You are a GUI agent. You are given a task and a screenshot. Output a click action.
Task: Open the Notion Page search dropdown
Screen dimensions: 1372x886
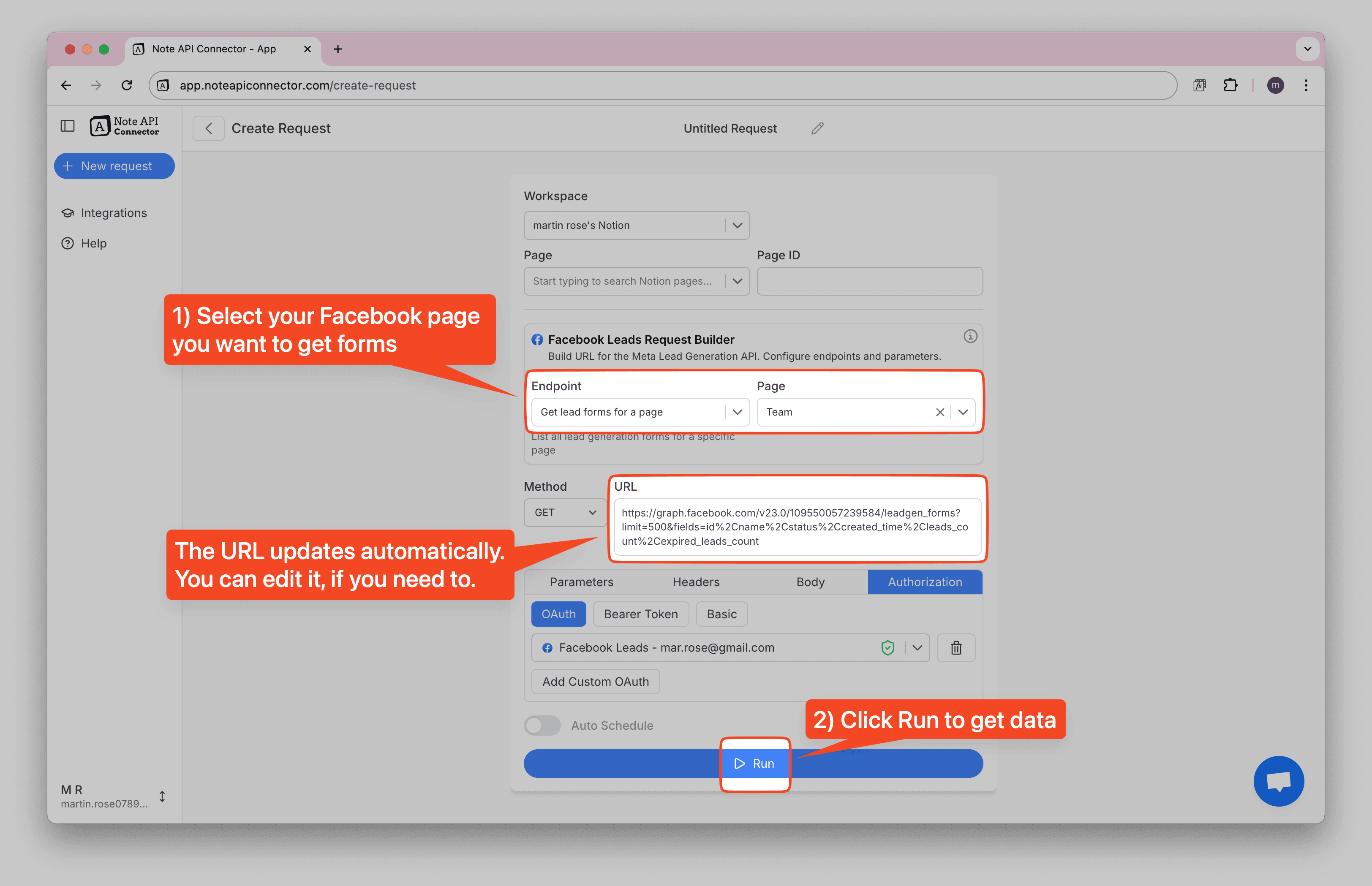pos(637,281)
